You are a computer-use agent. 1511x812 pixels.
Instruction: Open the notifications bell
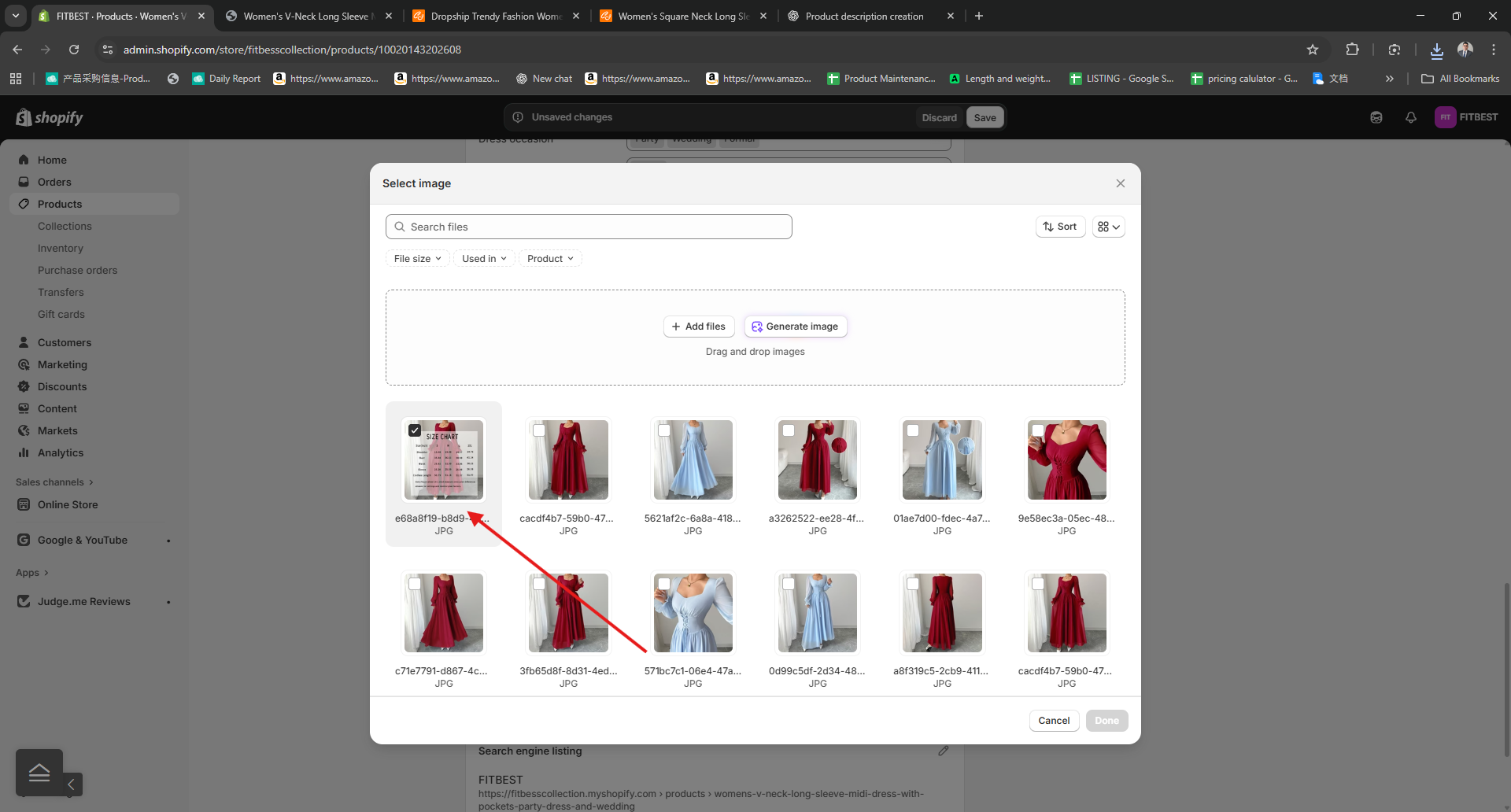tap(1410, 117)
